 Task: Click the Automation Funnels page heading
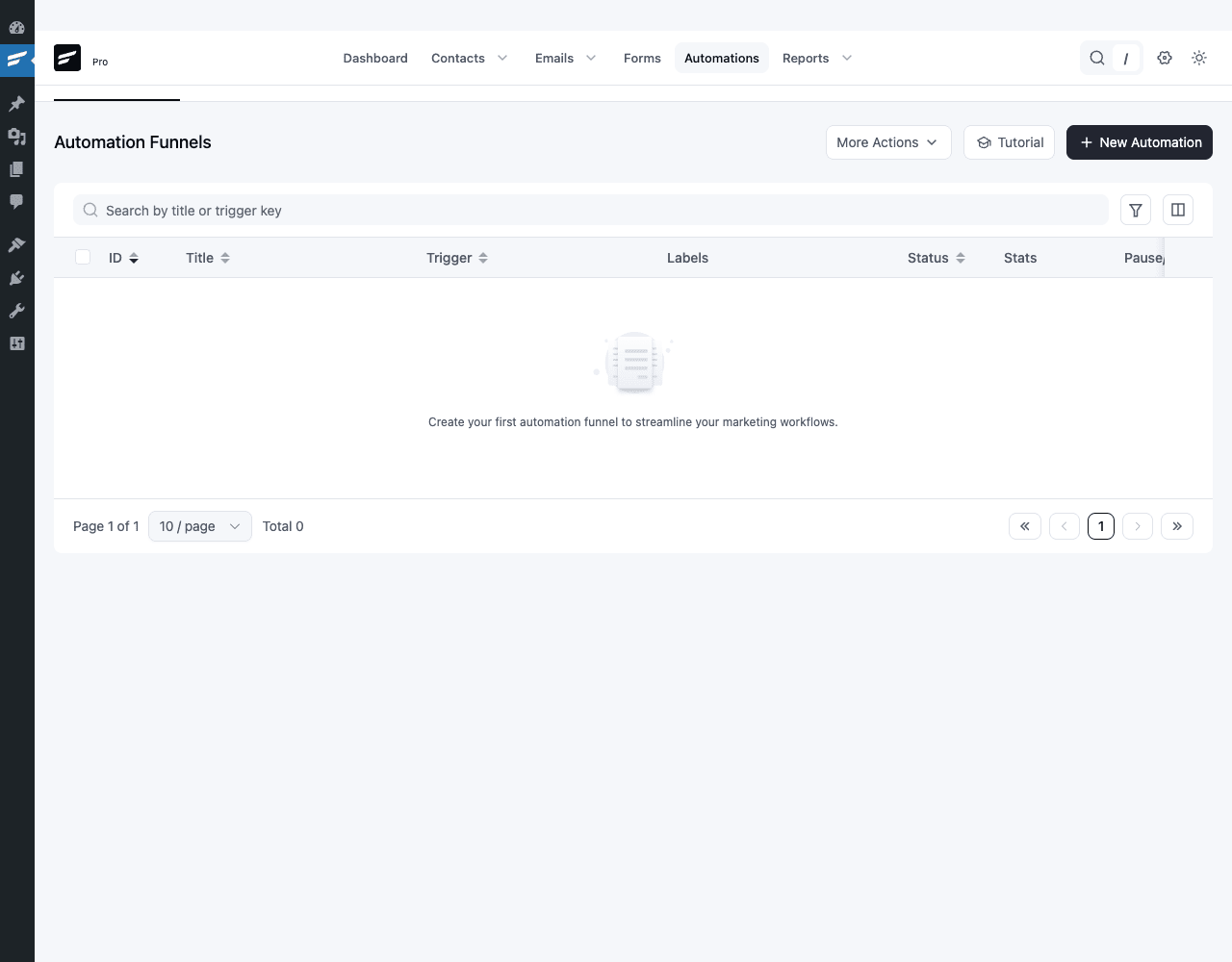[x=133, y=142]
